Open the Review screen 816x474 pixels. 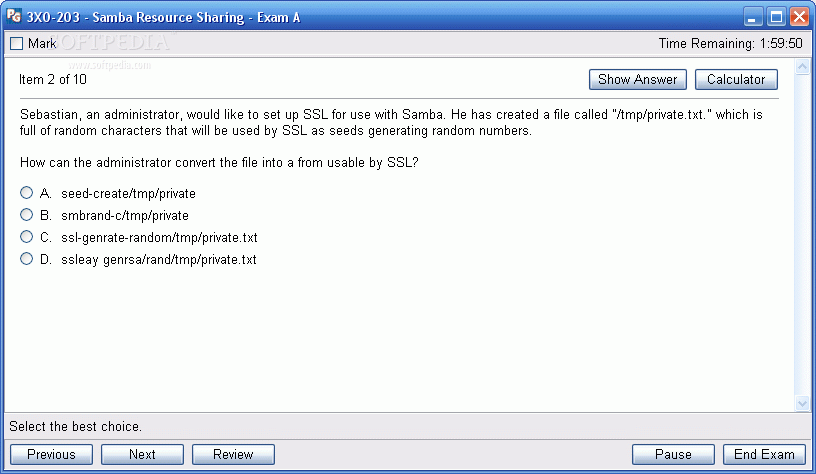(233, 454)
